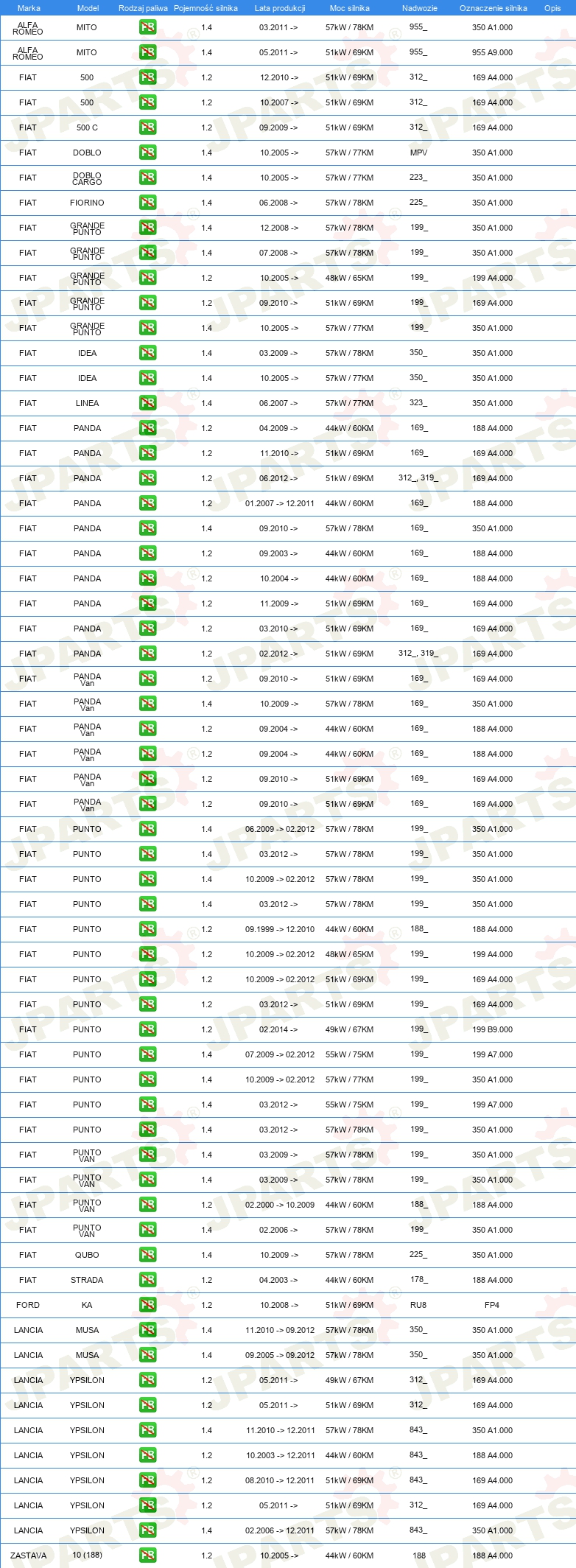This screenshot has width=576, height=1568.
Task: Click fuel icon in Fiat Panda 06.2012 row
Action: [147, 478]
